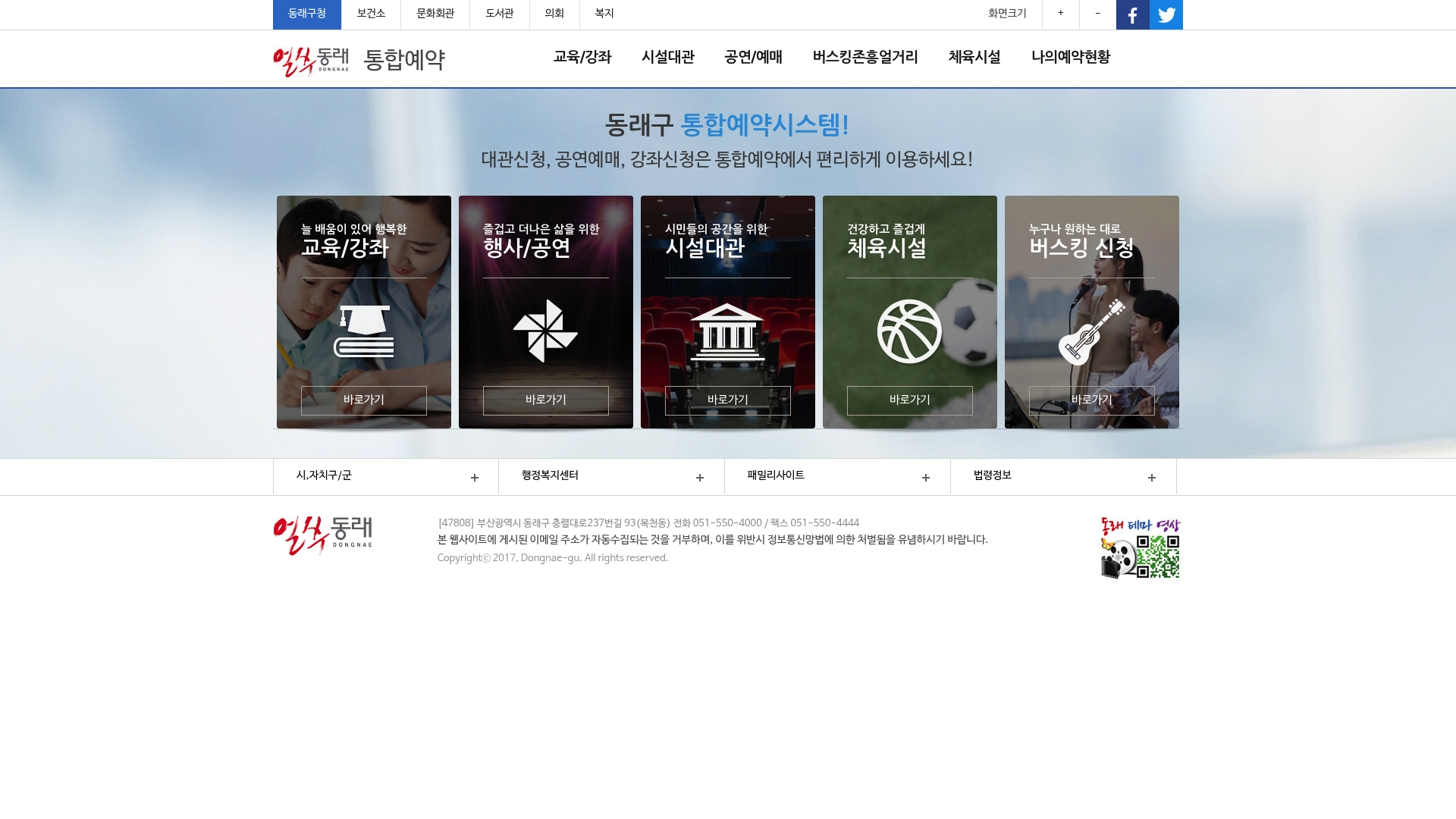Click the guitar busking icon

tap(1092, 332)
